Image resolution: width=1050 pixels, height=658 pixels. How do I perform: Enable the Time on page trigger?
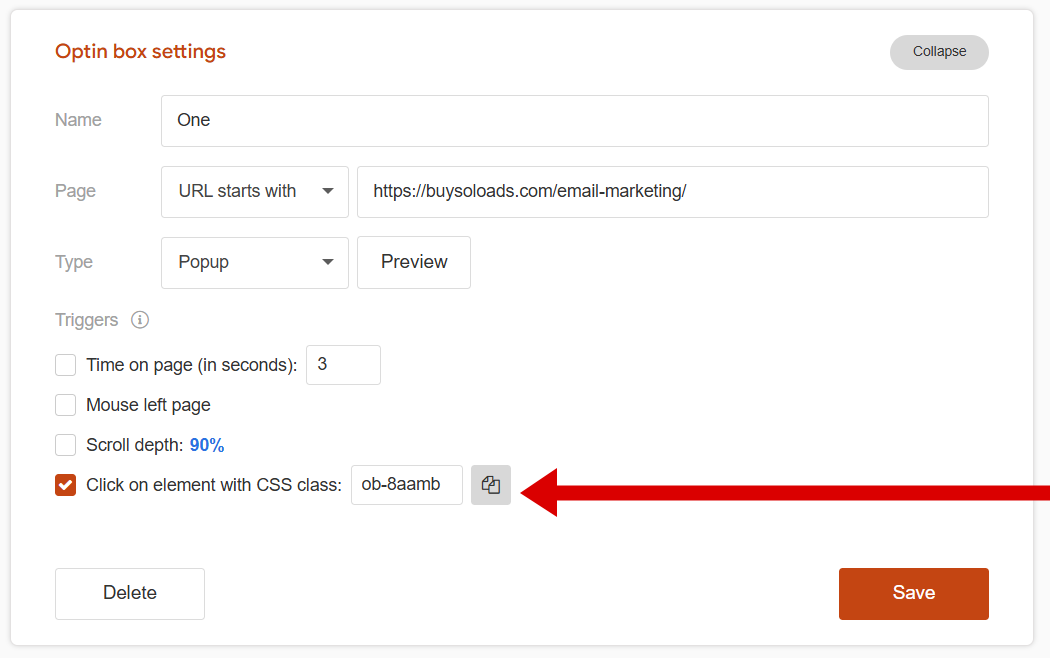coord(66,365)
